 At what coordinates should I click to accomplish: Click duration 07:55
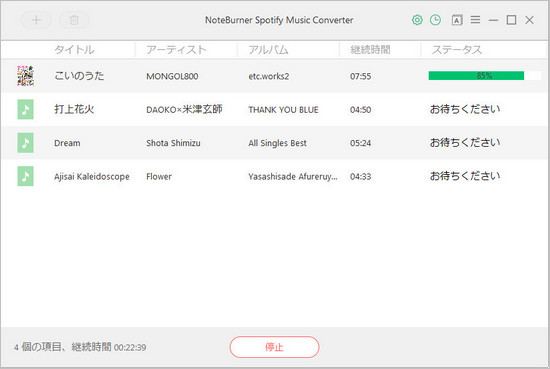tap(361, 76)
